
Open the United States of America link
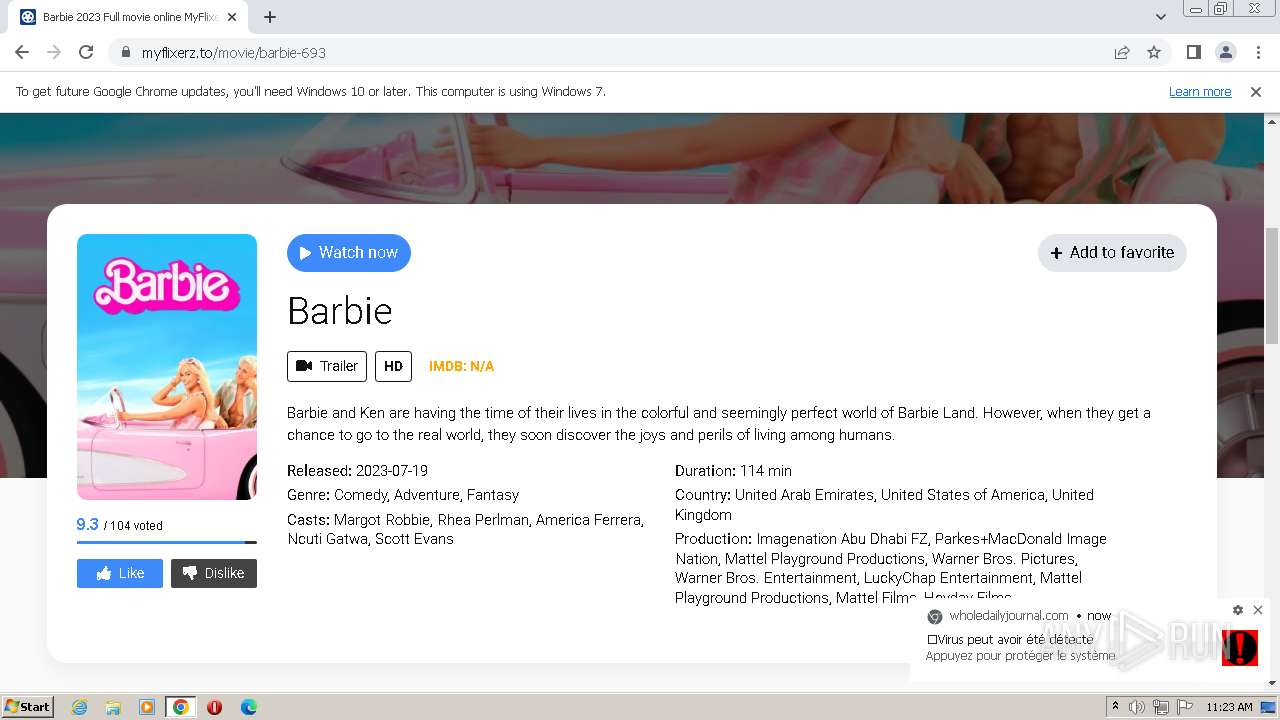pyautogui.click(x=962, y=495)
